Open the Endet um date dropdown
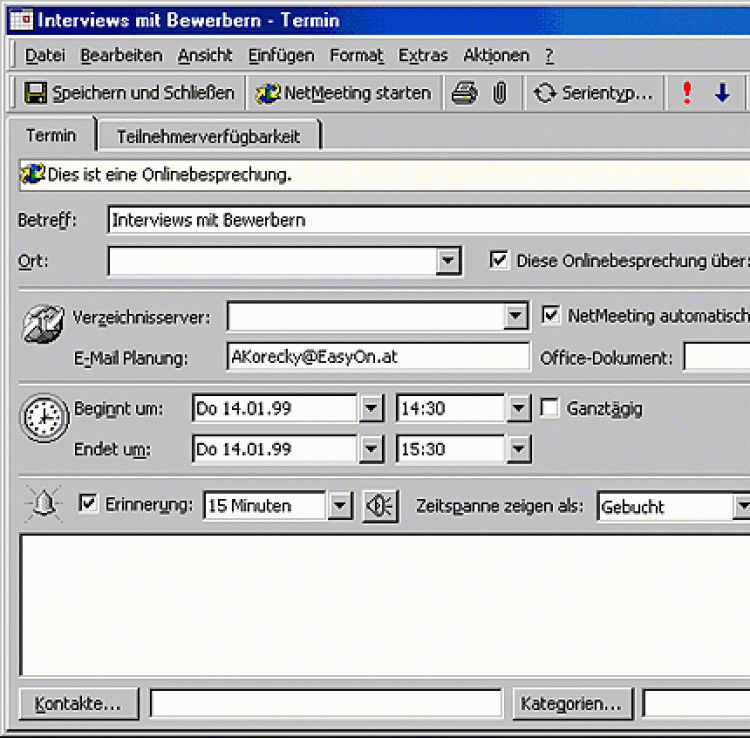Screen dimensions: 750x738 pyautogui.click(x=371, y=450)
